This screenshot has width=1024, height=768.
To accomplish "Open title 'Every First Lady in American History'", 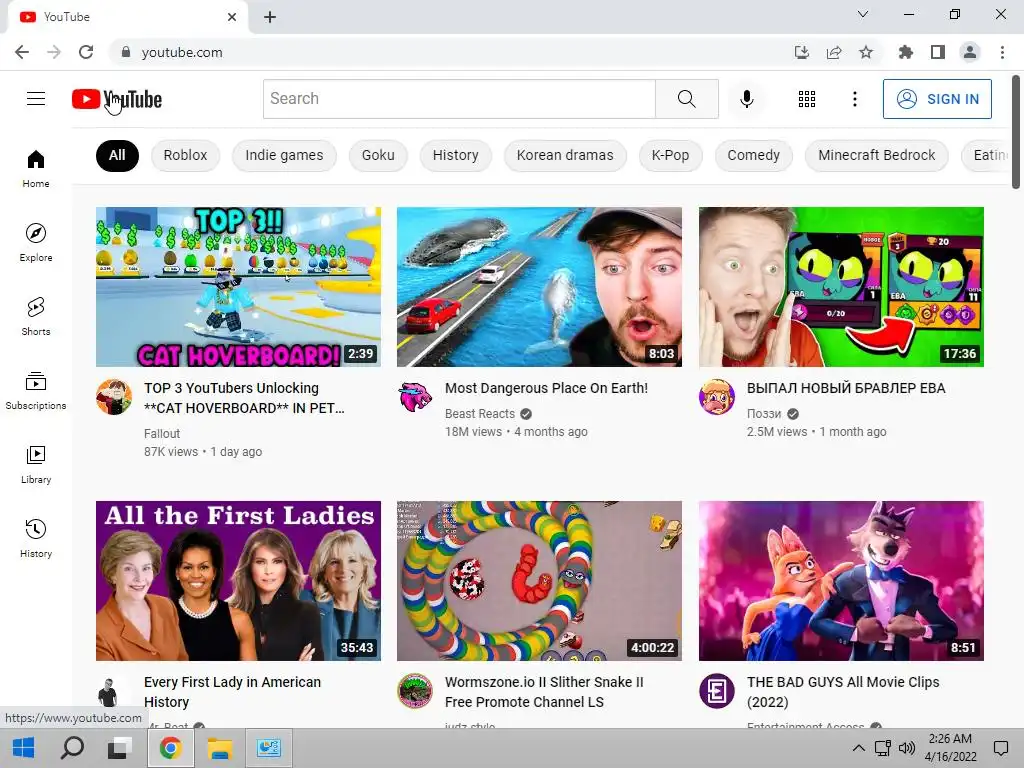I will pyautogui.click(x=232, y=692).
